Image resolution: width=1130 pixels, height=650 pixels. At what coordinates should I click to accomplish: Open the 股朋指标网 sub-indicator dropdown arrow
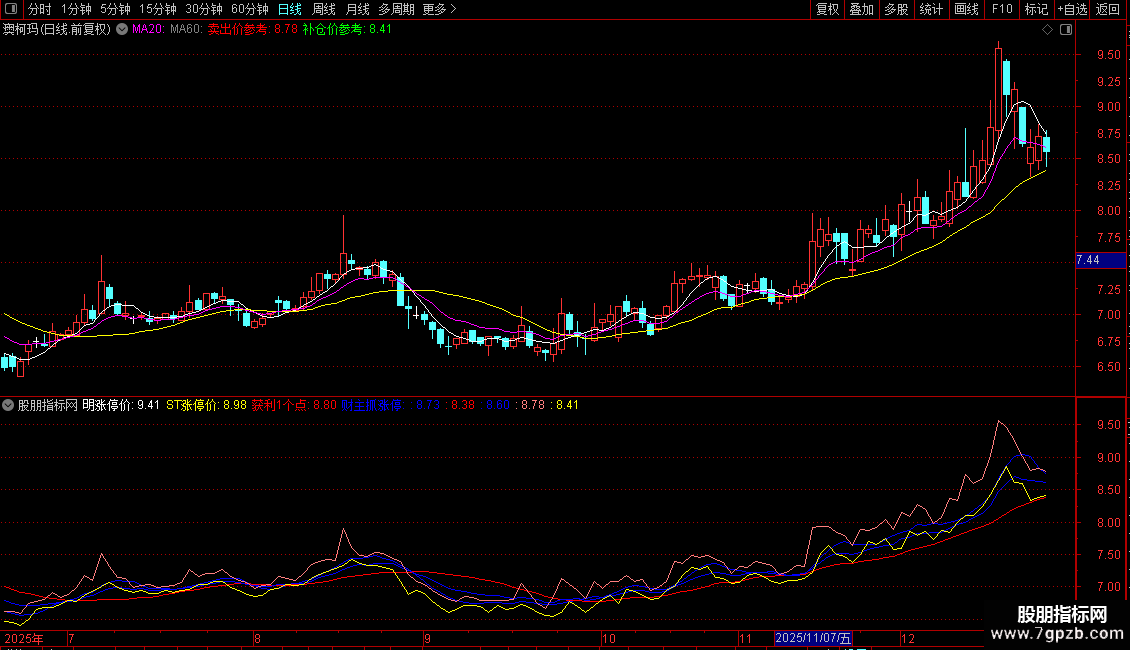pyautogui.click(x=8, y=405)
